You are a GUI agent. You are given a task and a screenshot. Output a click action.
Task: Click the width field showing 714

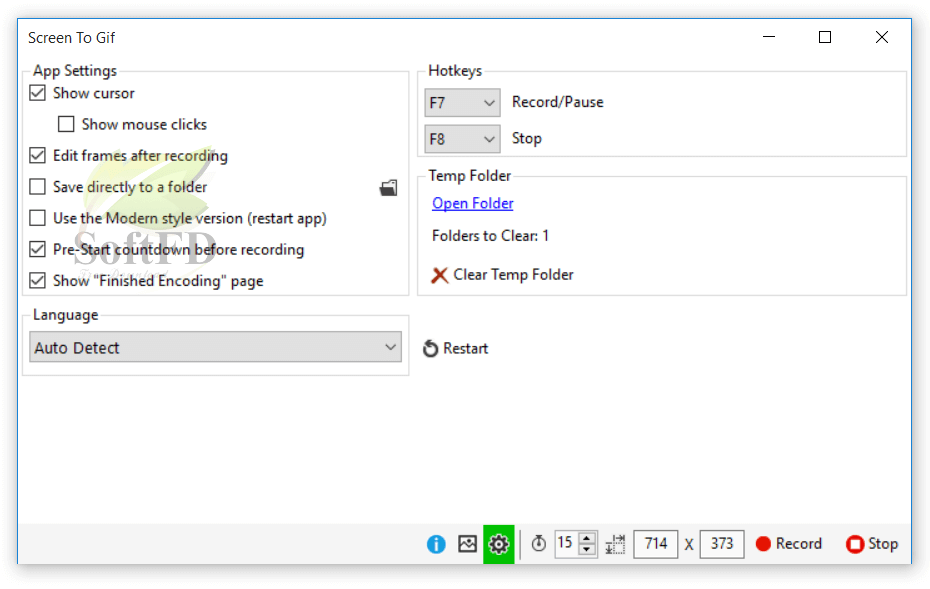click(x=655, y=544)
